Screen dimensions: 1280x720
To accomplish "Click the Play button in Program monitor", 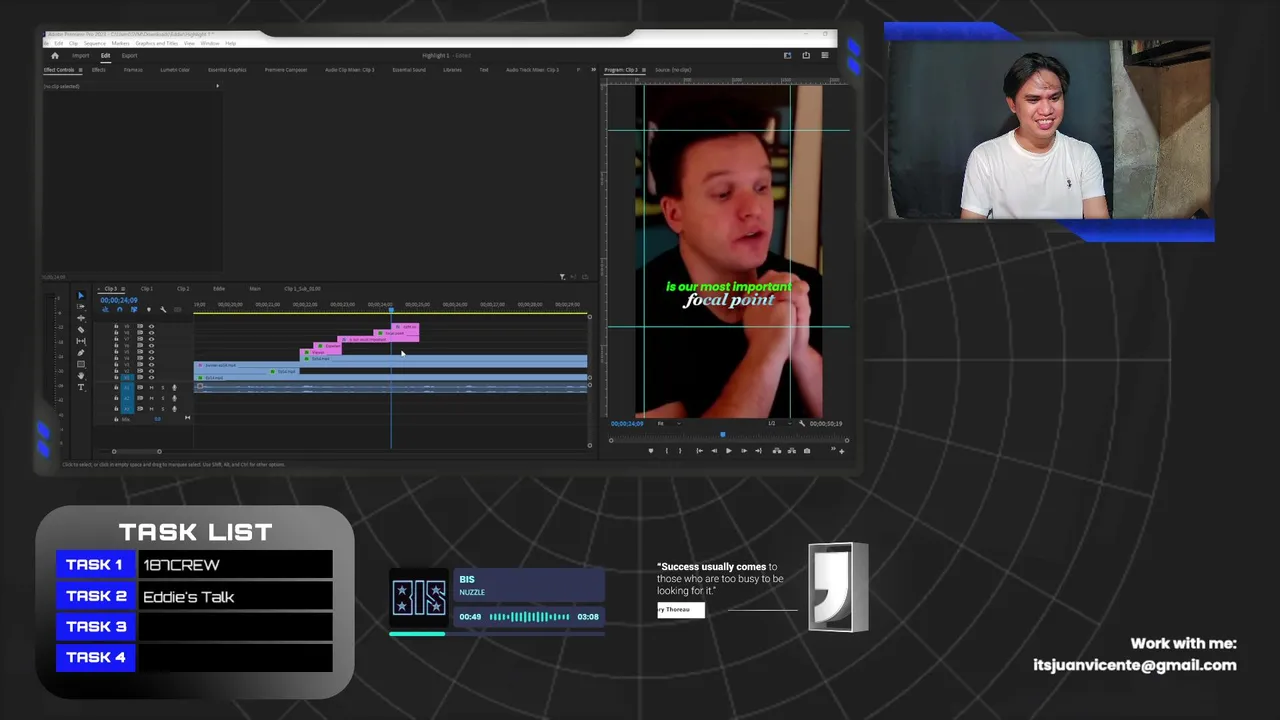I will (729, 451).
